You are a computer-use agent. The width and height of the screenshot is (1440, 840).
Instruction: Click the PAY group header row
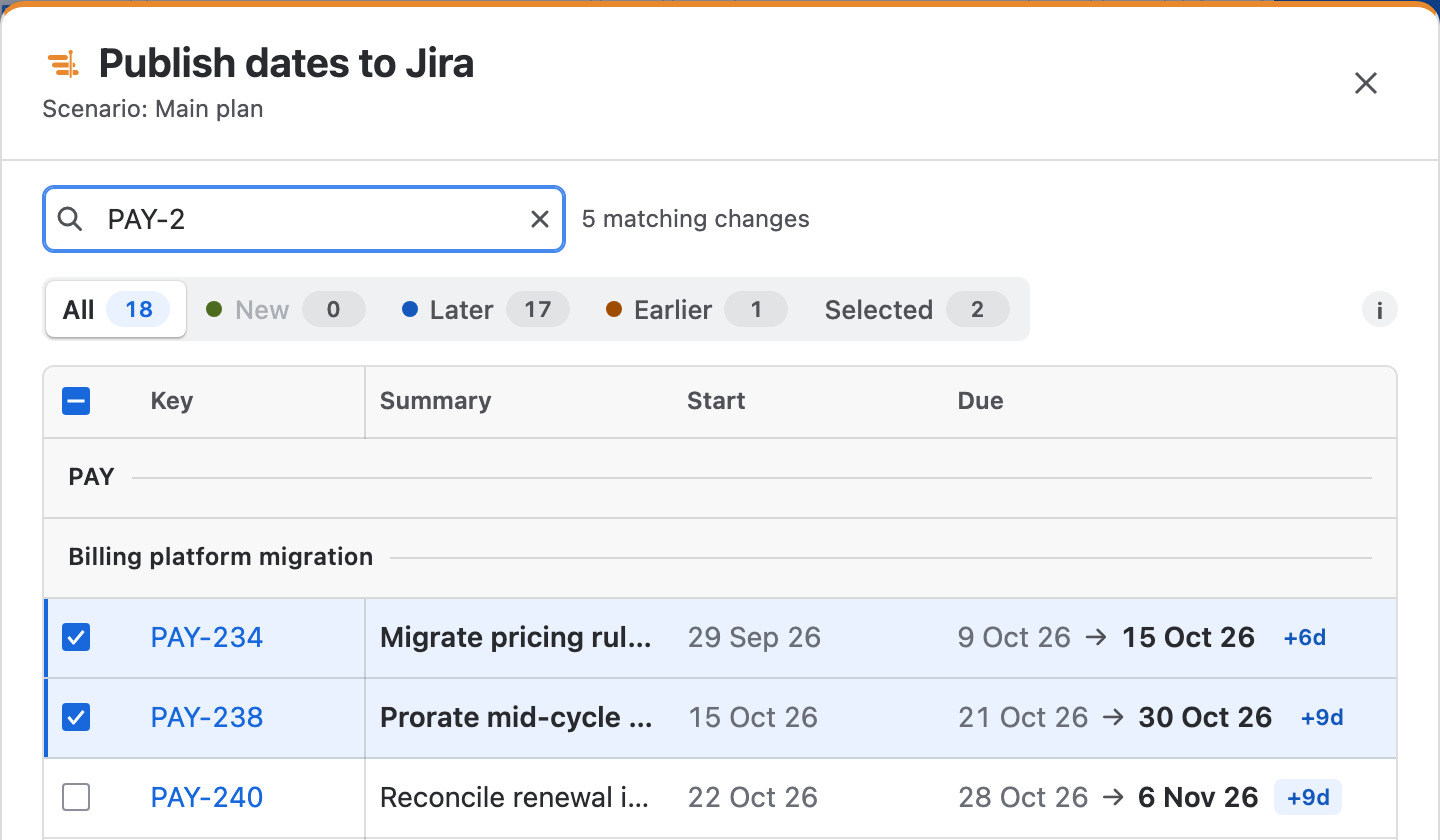(x=720, y=477)
